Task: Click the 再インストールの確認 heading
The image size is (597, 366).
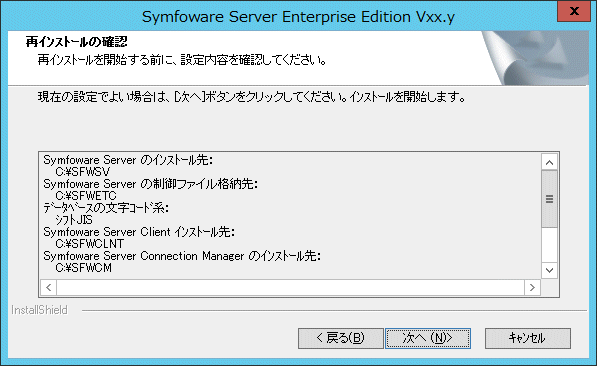Action: click(x=77, y=42)
